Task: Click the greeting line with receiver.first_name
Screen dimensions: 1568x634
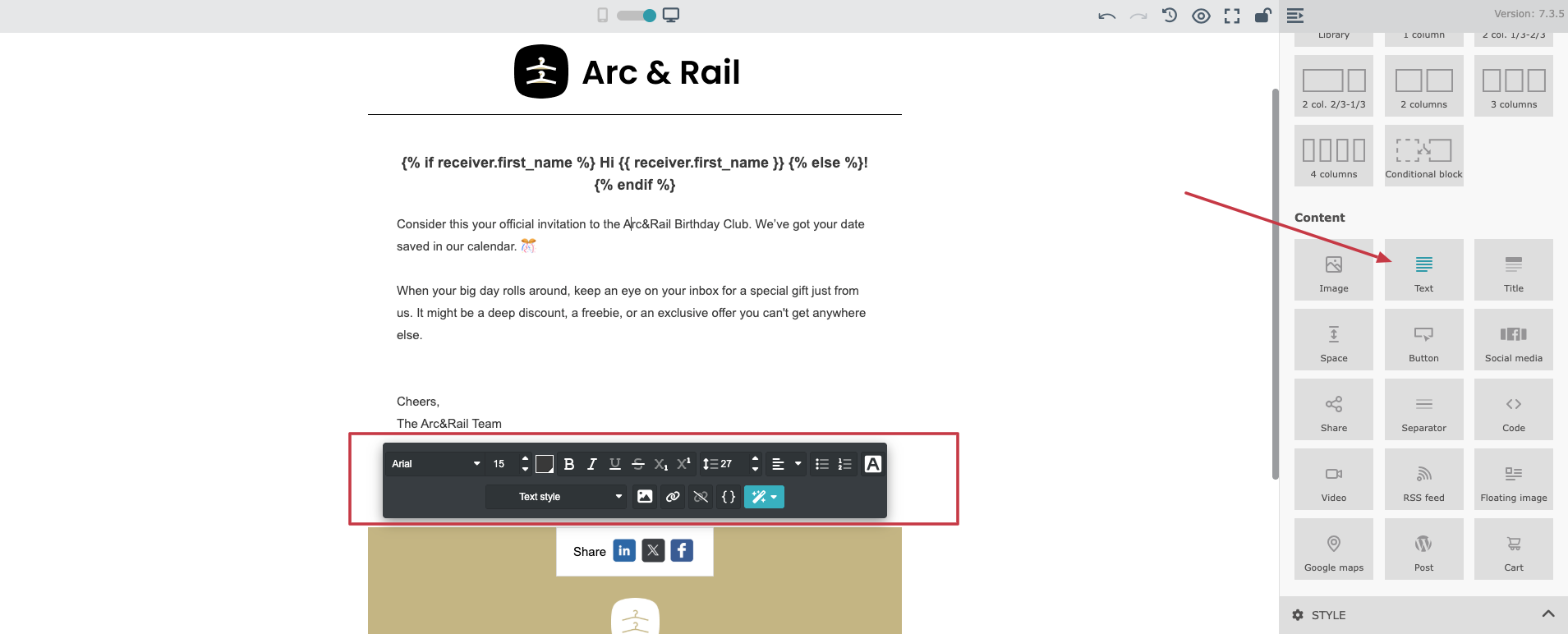Action: coord(635,173)
